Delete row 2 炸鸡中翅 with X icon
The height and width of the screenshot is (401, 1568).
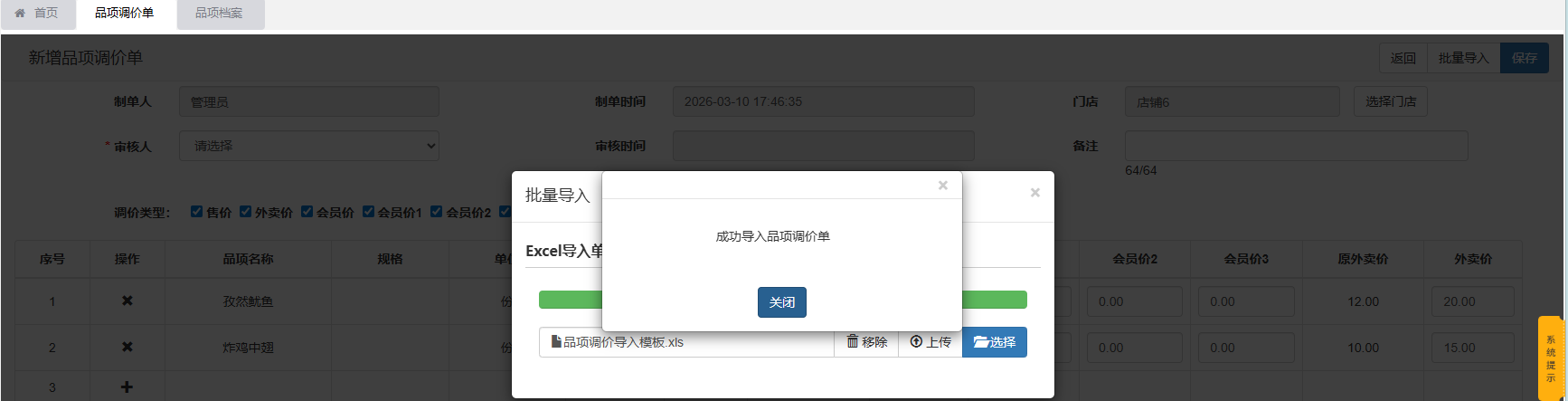coord(128,347)
